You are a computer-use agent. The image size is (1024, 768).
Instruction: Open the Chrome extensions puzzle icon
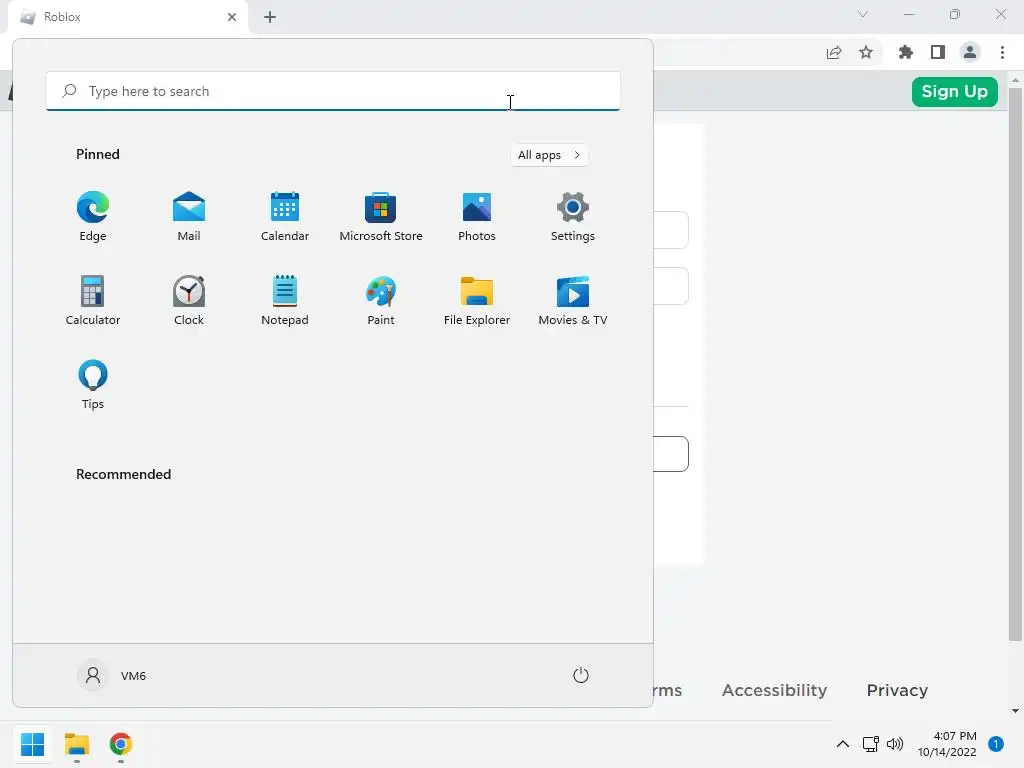906,52
